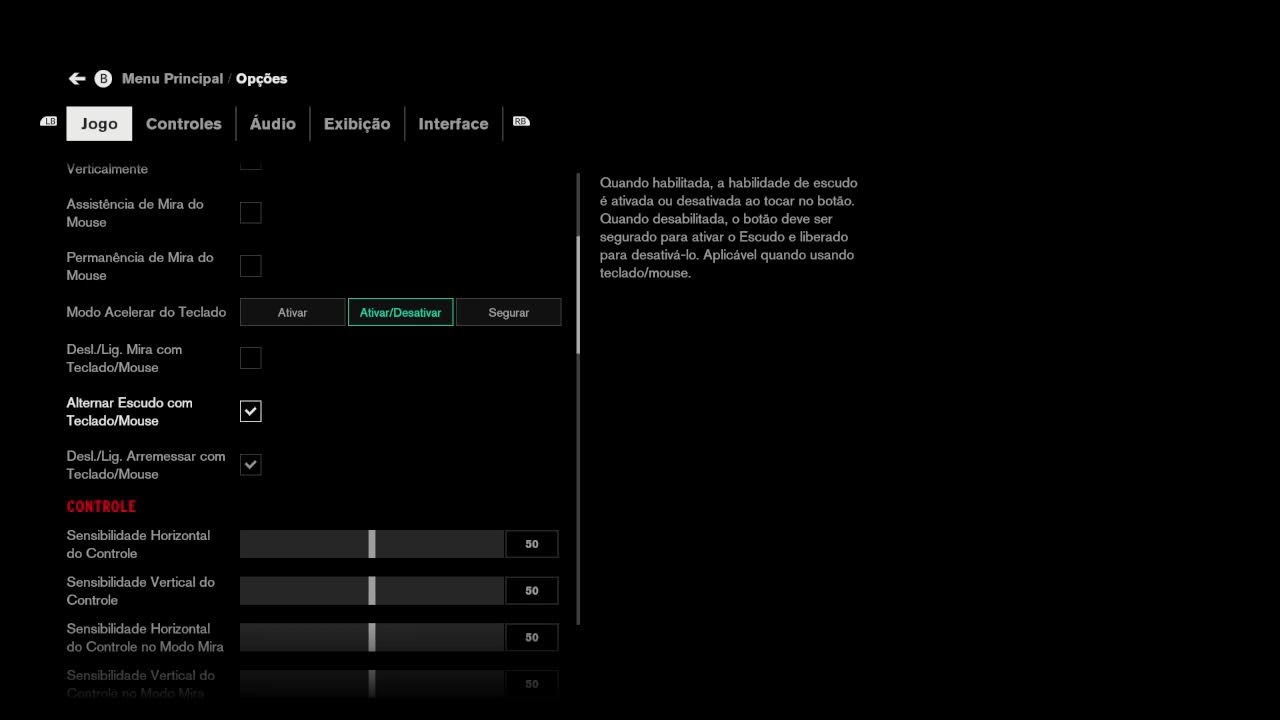
Task: Click the options list scrollbar thumb
Action: click(578, 294)
